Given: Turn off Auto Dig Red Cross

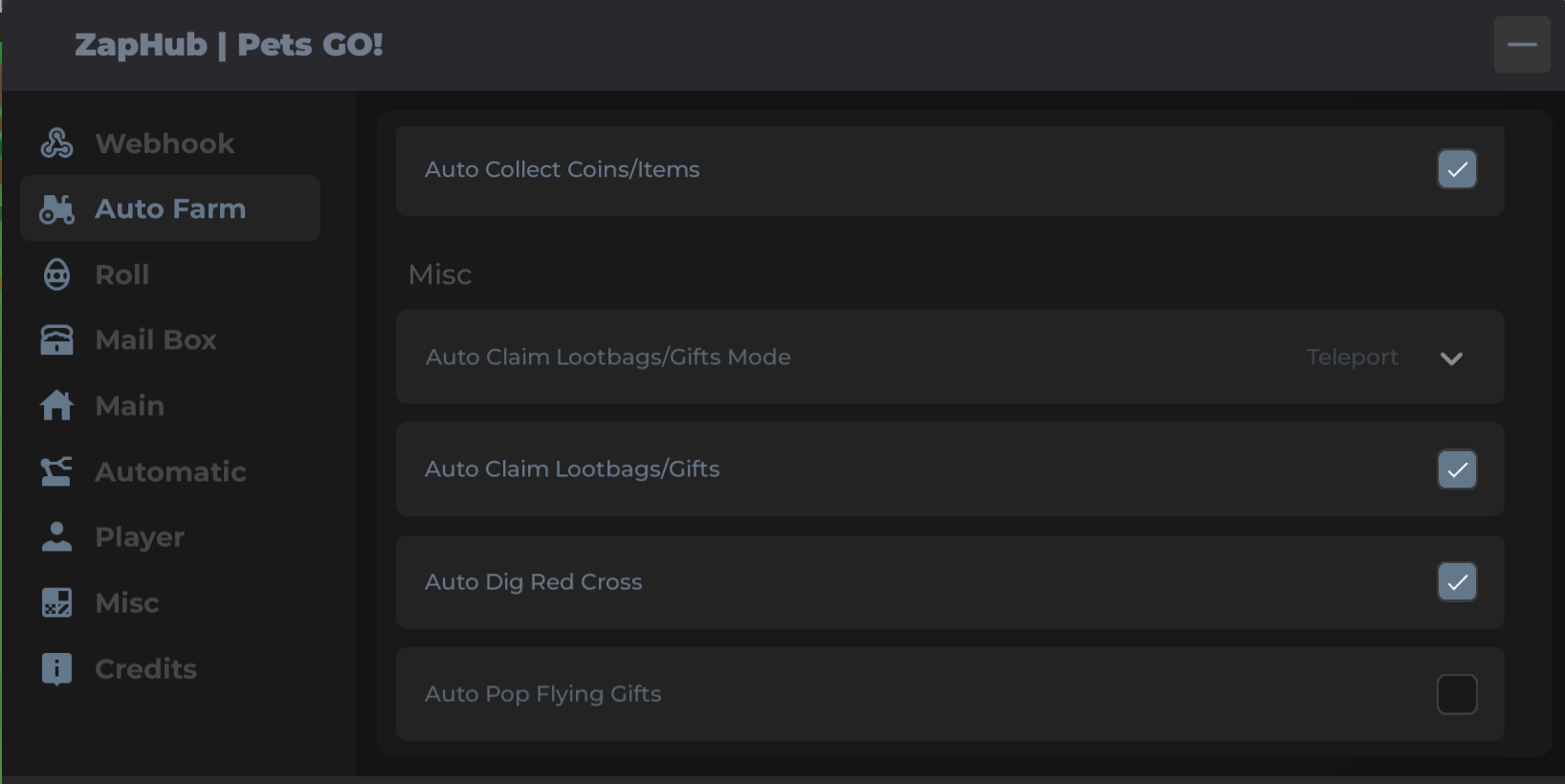Looking at the screenshot, I should 1456,581.
